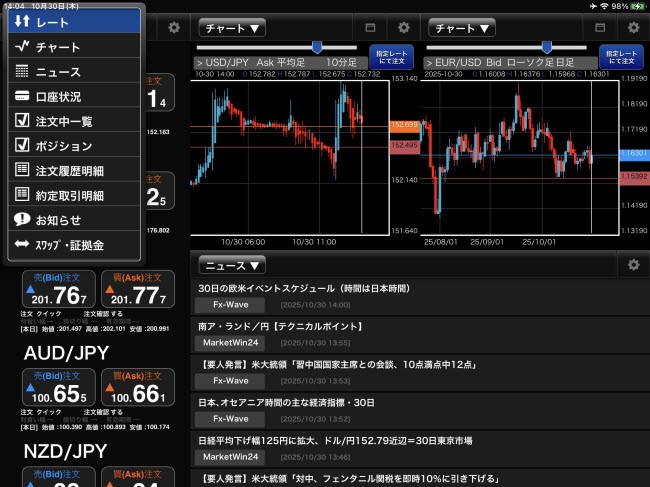
Task: Open news 30日の欧米イベントスケジュール
Action: [x=420, y=297]
